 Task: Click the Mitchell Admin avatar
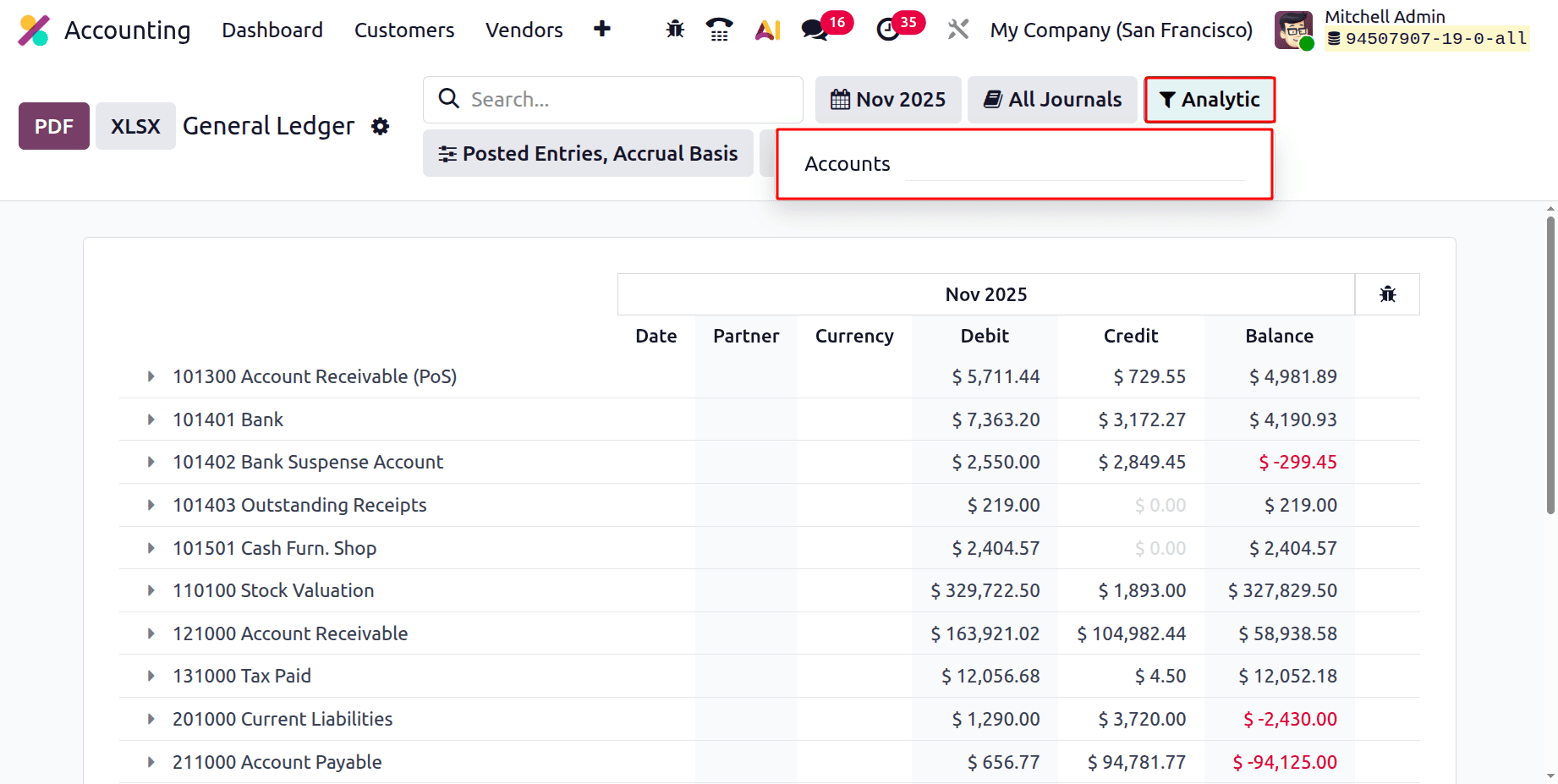pyautogui.click(x=1294, y=30)
